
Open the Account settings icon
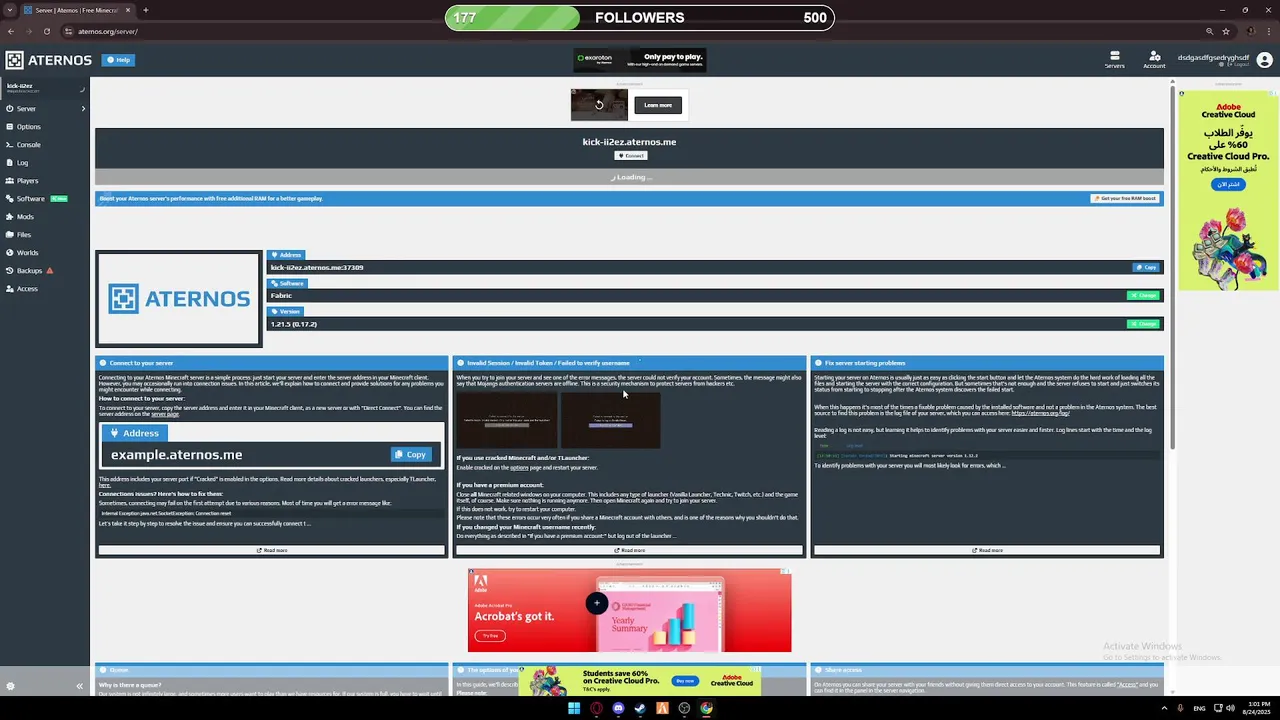pyautogui.click(x=1154, y=60)
